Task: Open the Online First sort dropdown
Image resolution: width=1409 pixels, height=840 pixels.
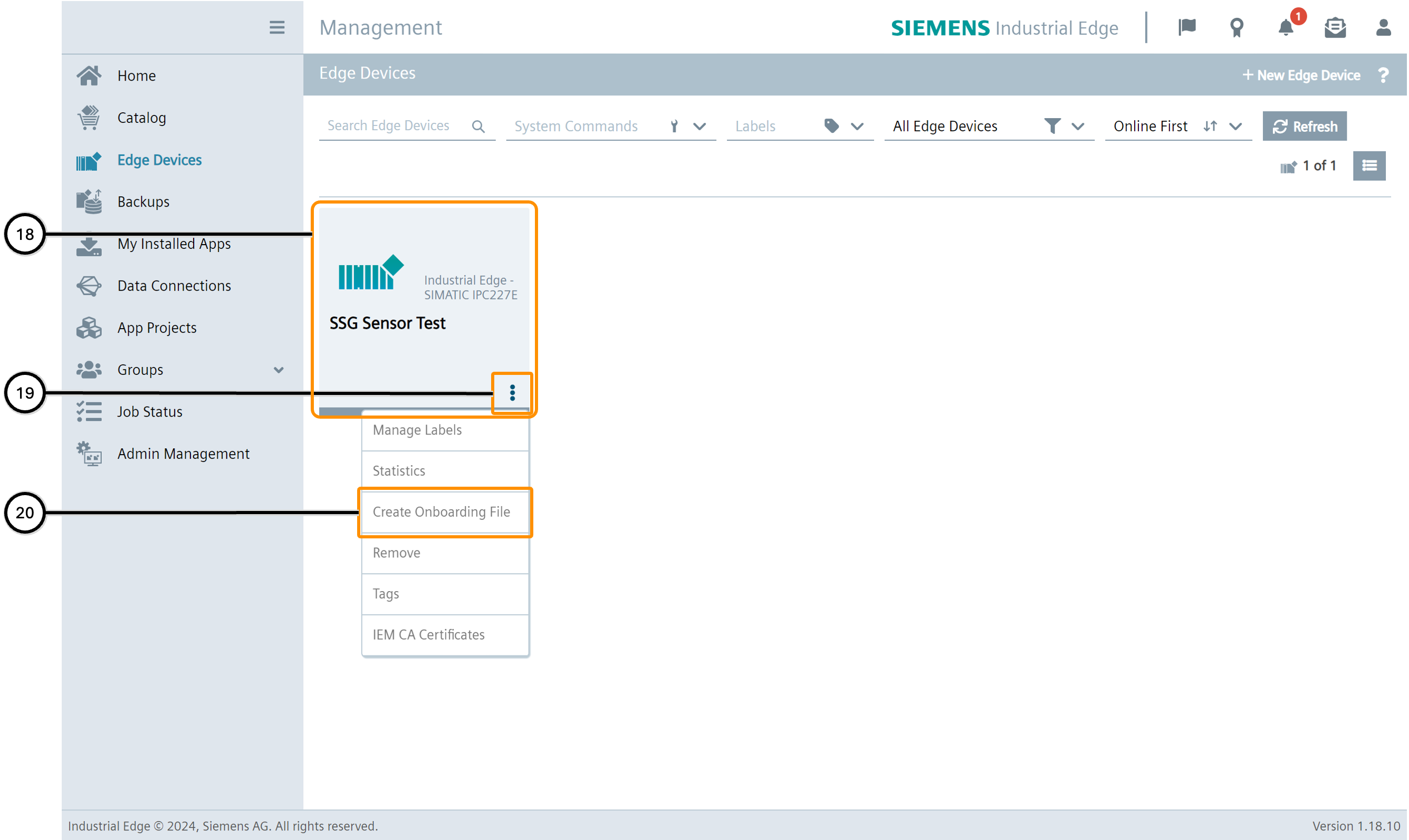Action: (x=1236, y=126)
